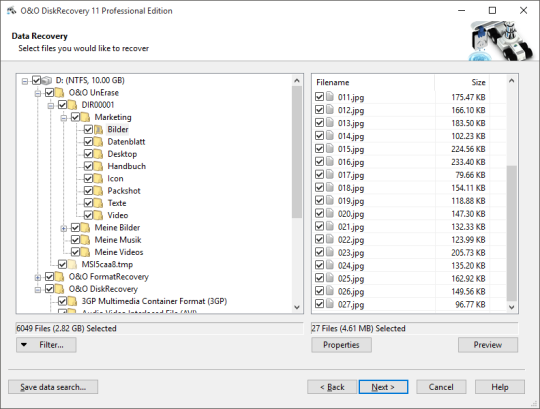Click the file icon of 011.jpg

[330, 97]
